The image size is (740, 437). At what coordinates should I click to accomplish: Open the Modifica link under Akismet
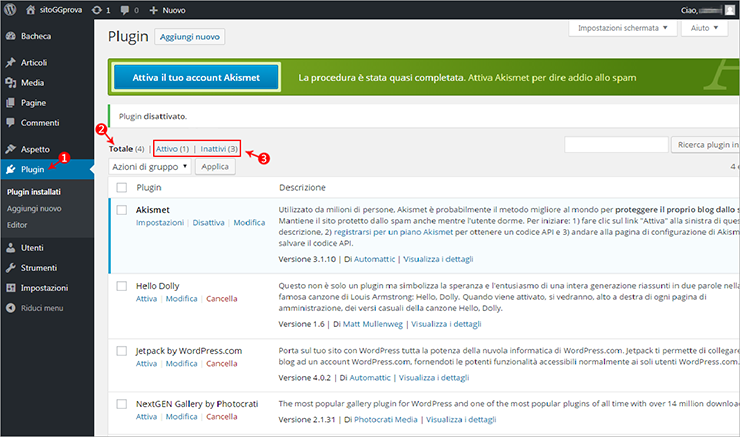click(249, 222)
